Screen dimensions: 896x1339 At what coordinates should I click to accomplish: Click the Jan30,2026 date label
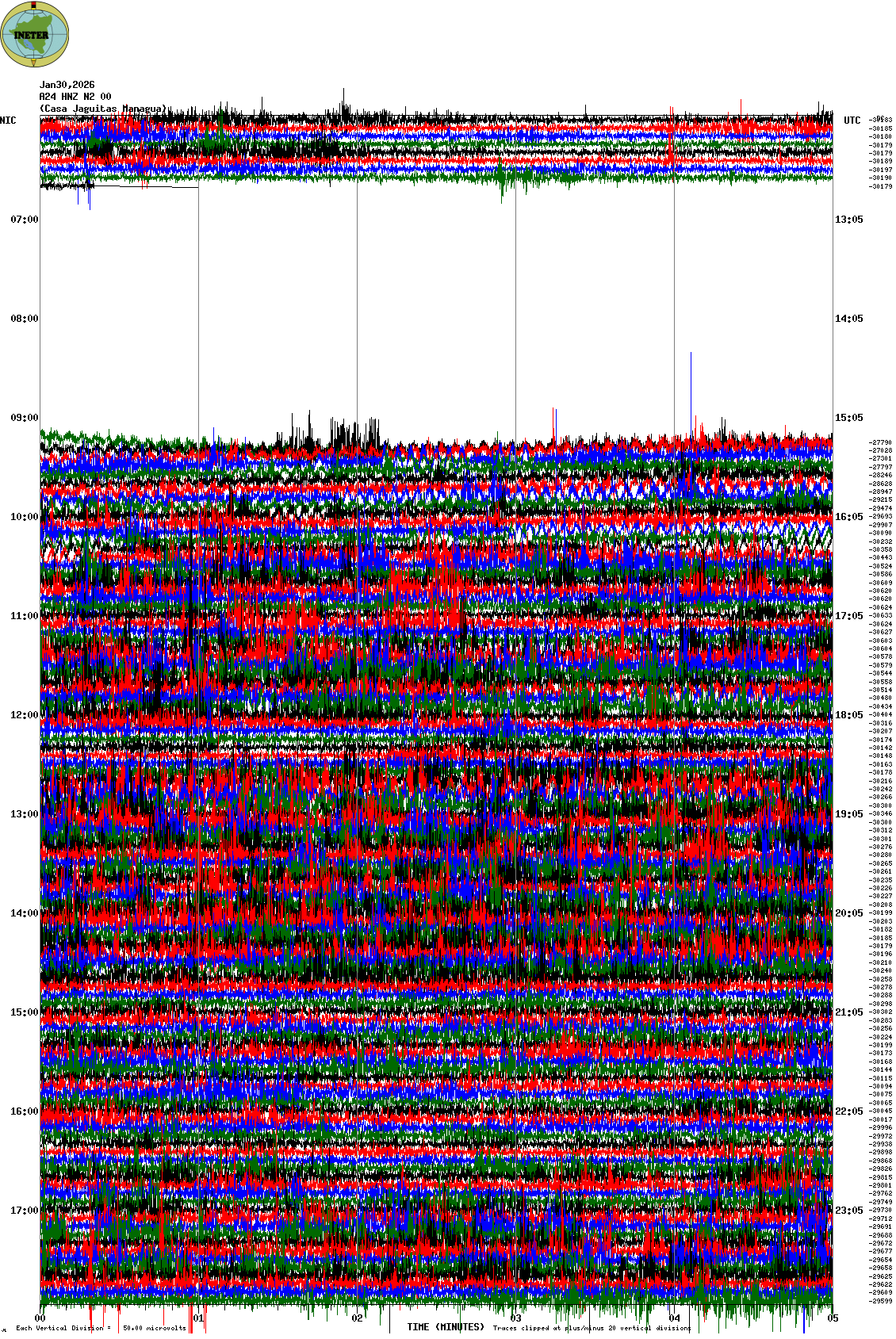67,85
